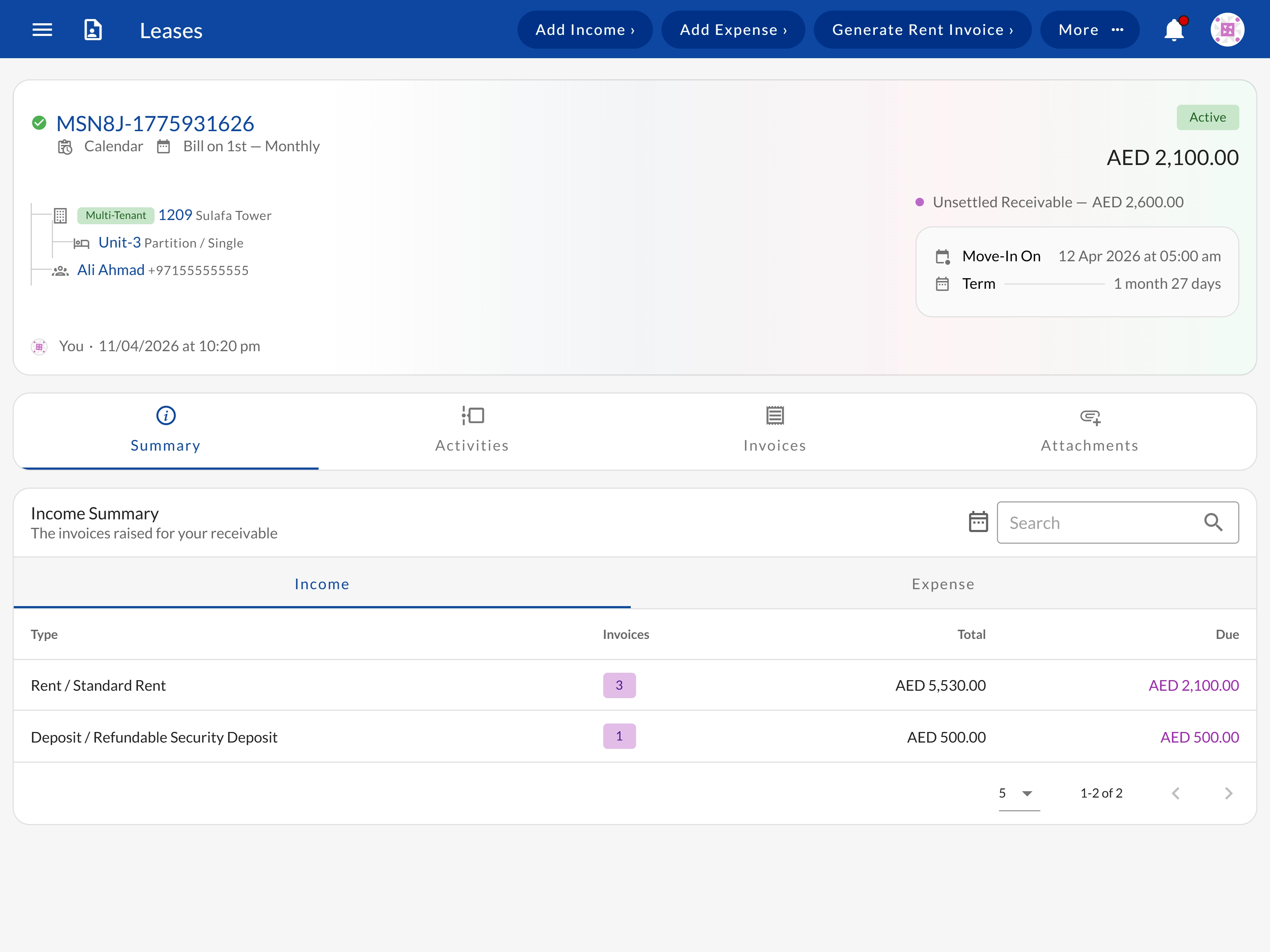This screenshot has height=952, width=1270.
Task: Click the creator avatar next to You
Action: (x=39, y=347)
